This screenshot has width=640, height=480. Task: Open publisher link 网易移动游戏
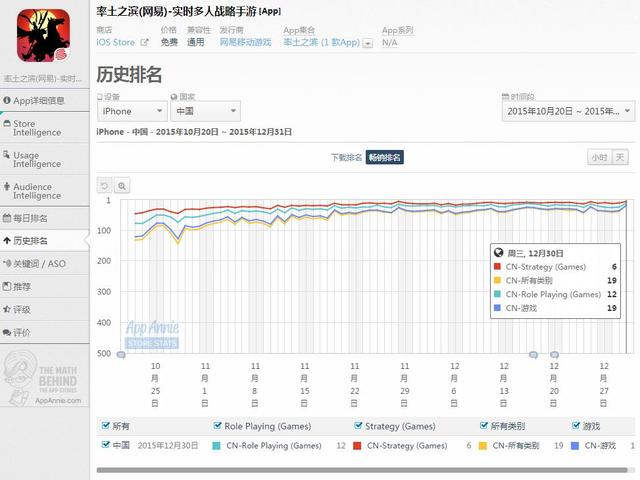point(245,42)
